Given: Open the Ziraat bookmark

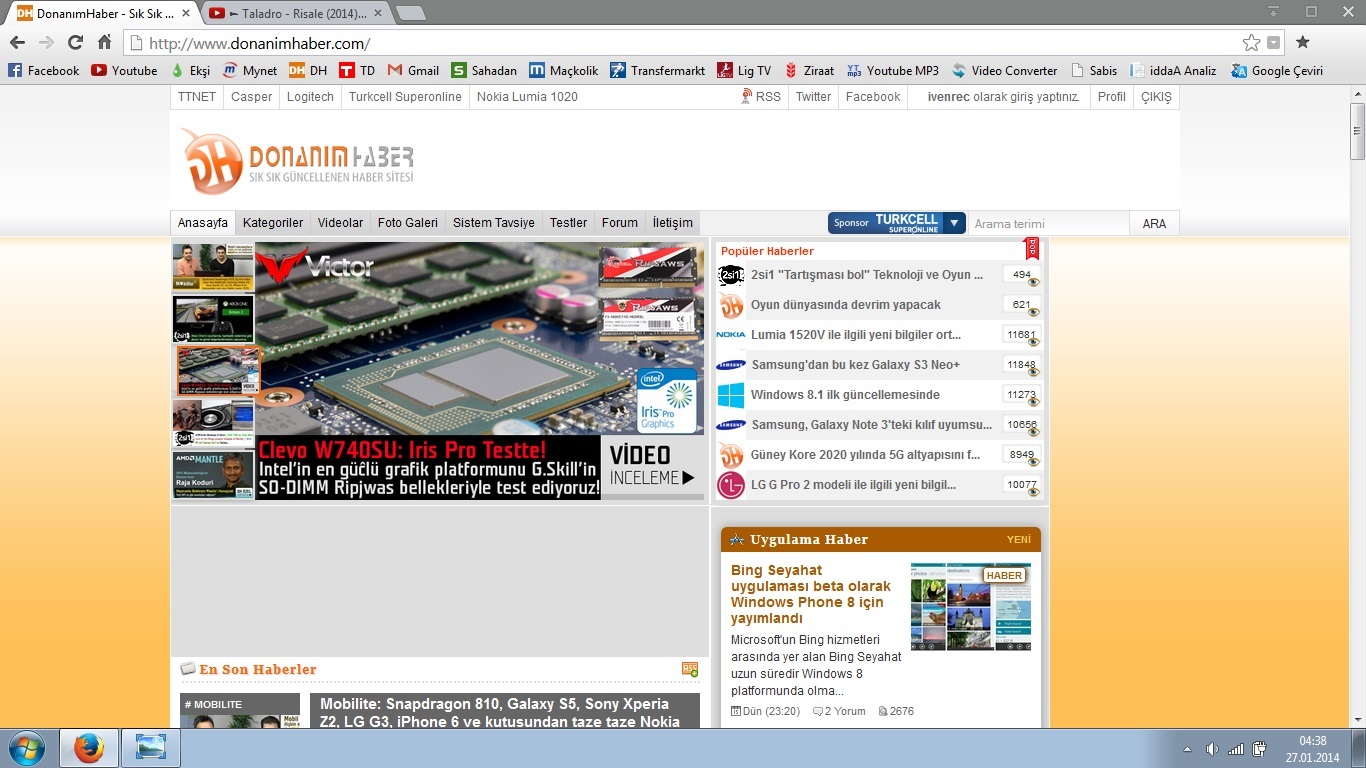Looking at the screenshot, I should pyautogui.click(x=809, y=71).
